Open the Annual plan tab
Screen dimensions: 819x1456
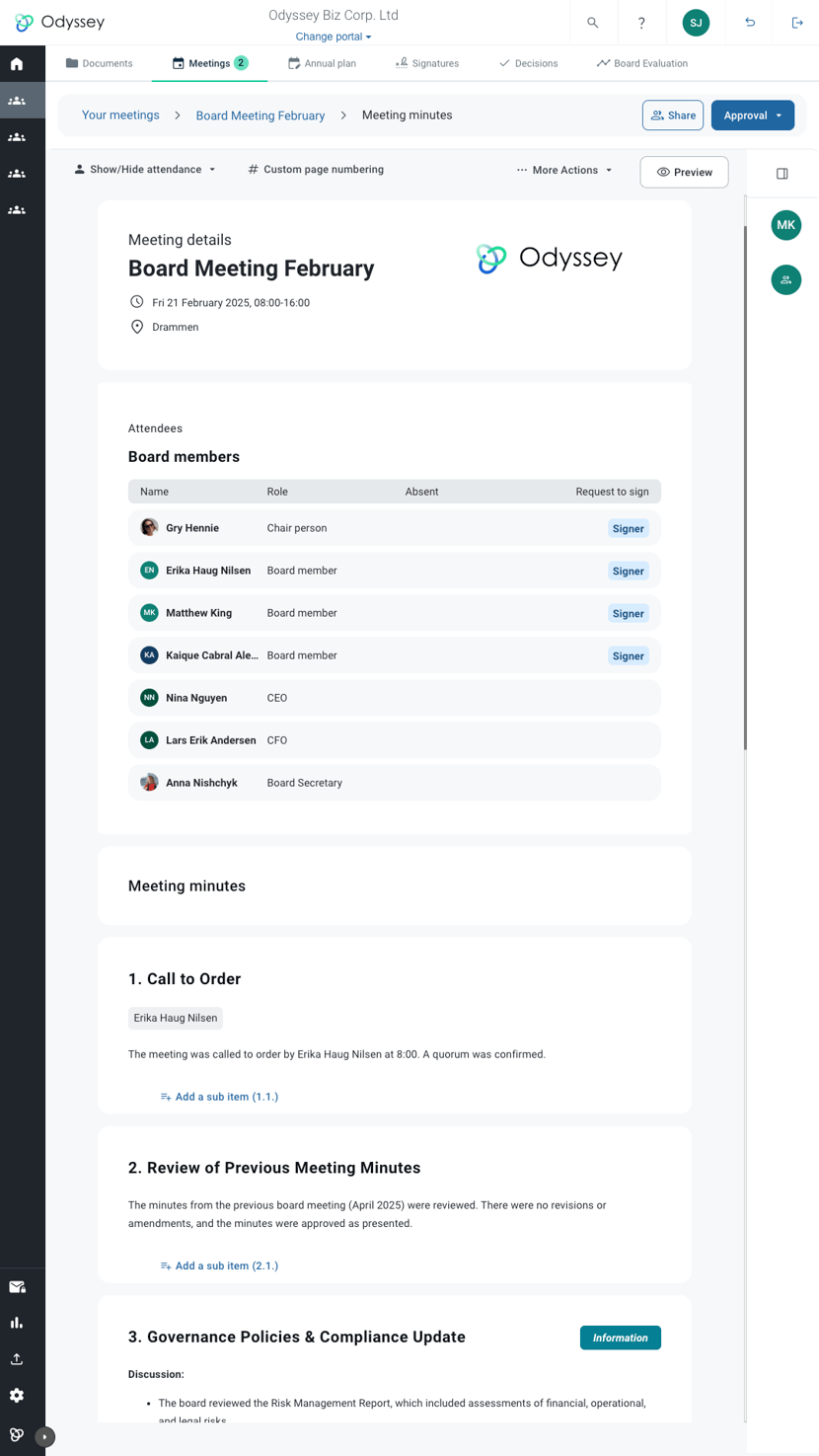pos(322,63)
